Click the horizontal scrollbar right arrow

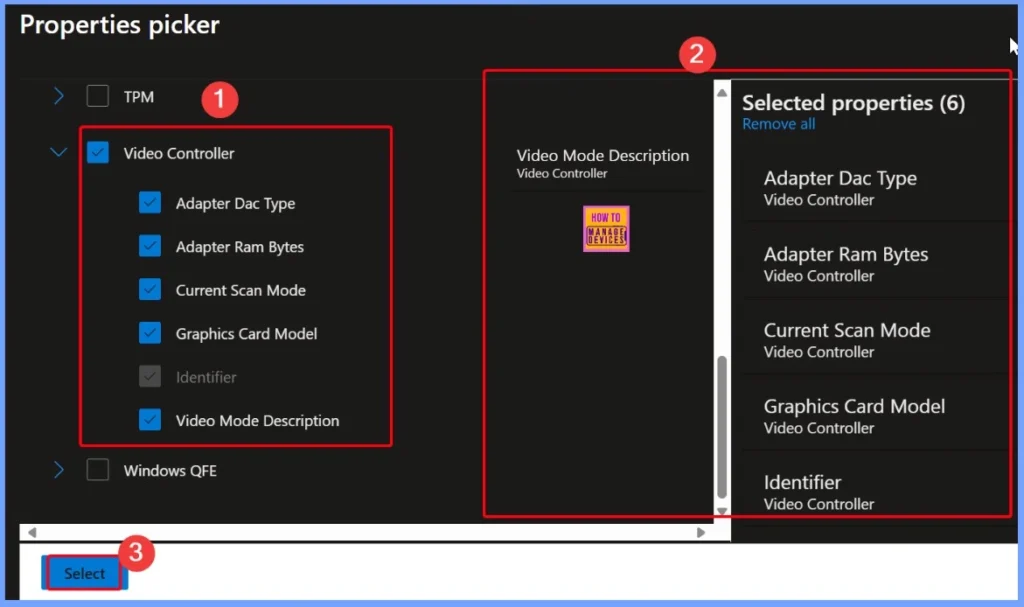point(701,533)
